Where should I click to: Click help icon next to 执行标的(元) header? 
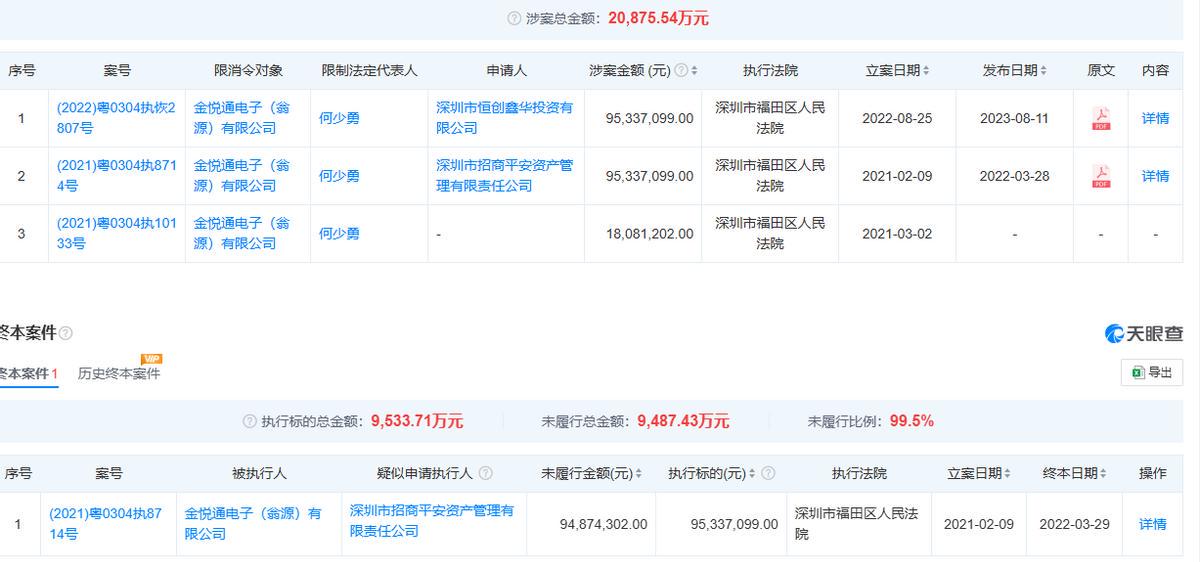[767, 473]
